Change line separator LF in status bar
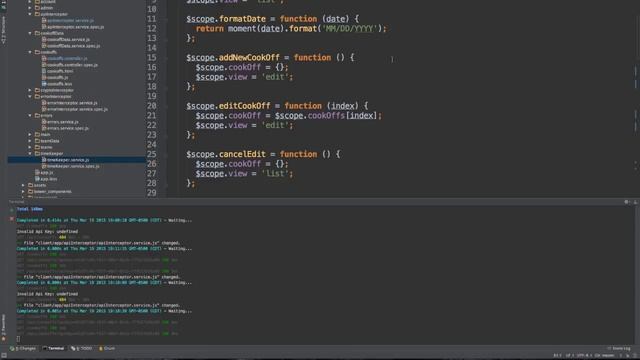This screenshot has height=360, width=640. 569,356
